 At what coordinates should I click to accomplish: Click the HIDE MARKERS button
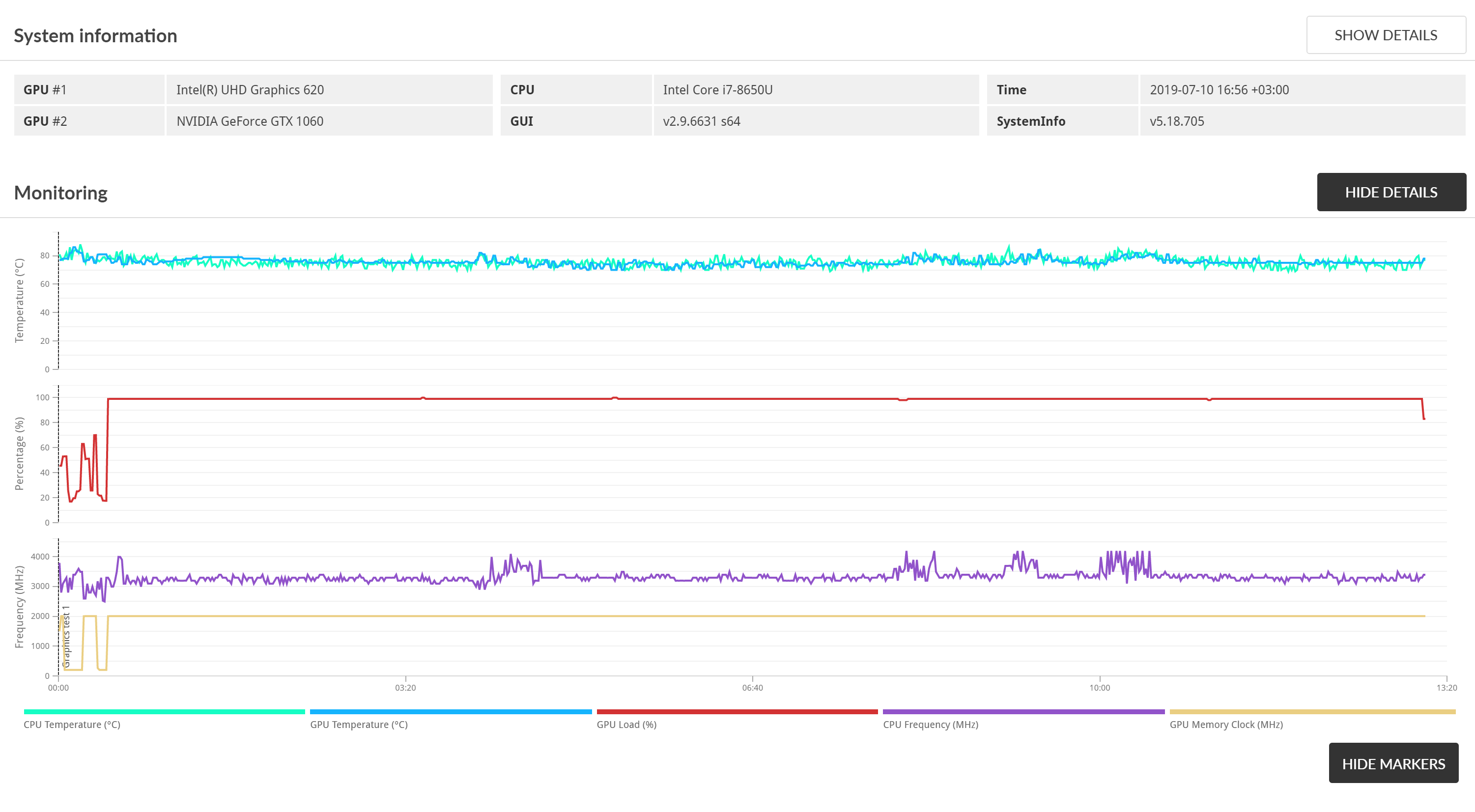pyautogui.click(x=1393, y=763)
